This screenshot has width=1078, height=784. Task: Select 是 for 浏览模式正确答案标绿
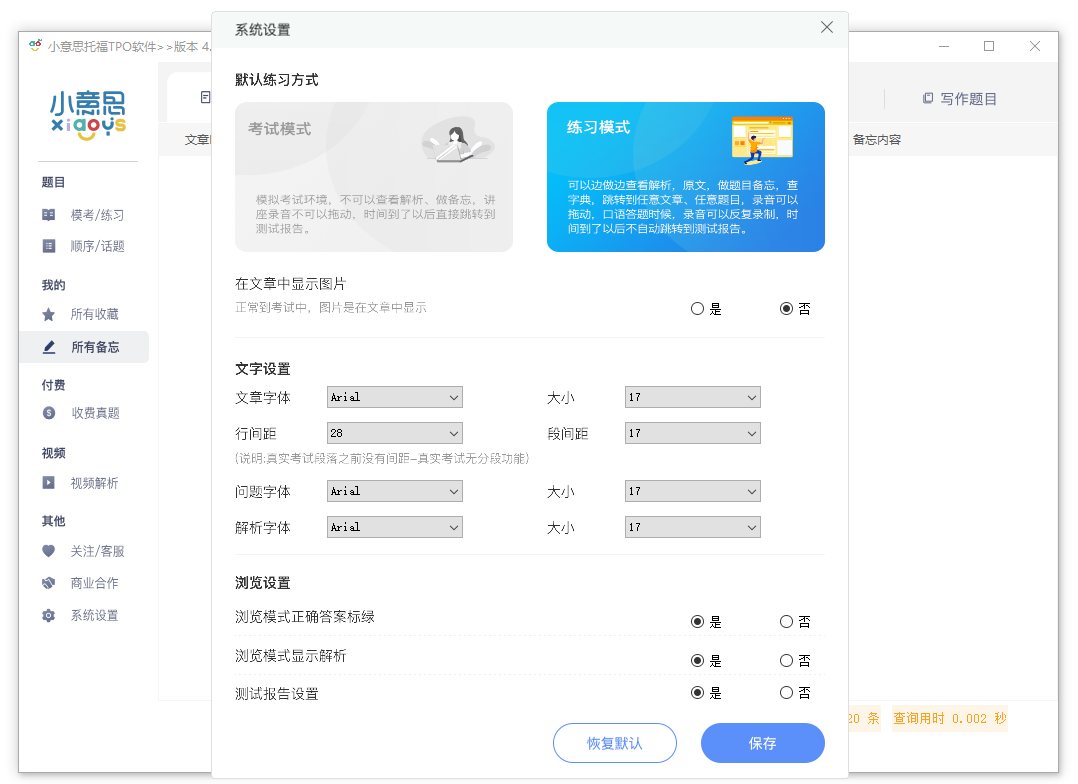click(697, 622)
